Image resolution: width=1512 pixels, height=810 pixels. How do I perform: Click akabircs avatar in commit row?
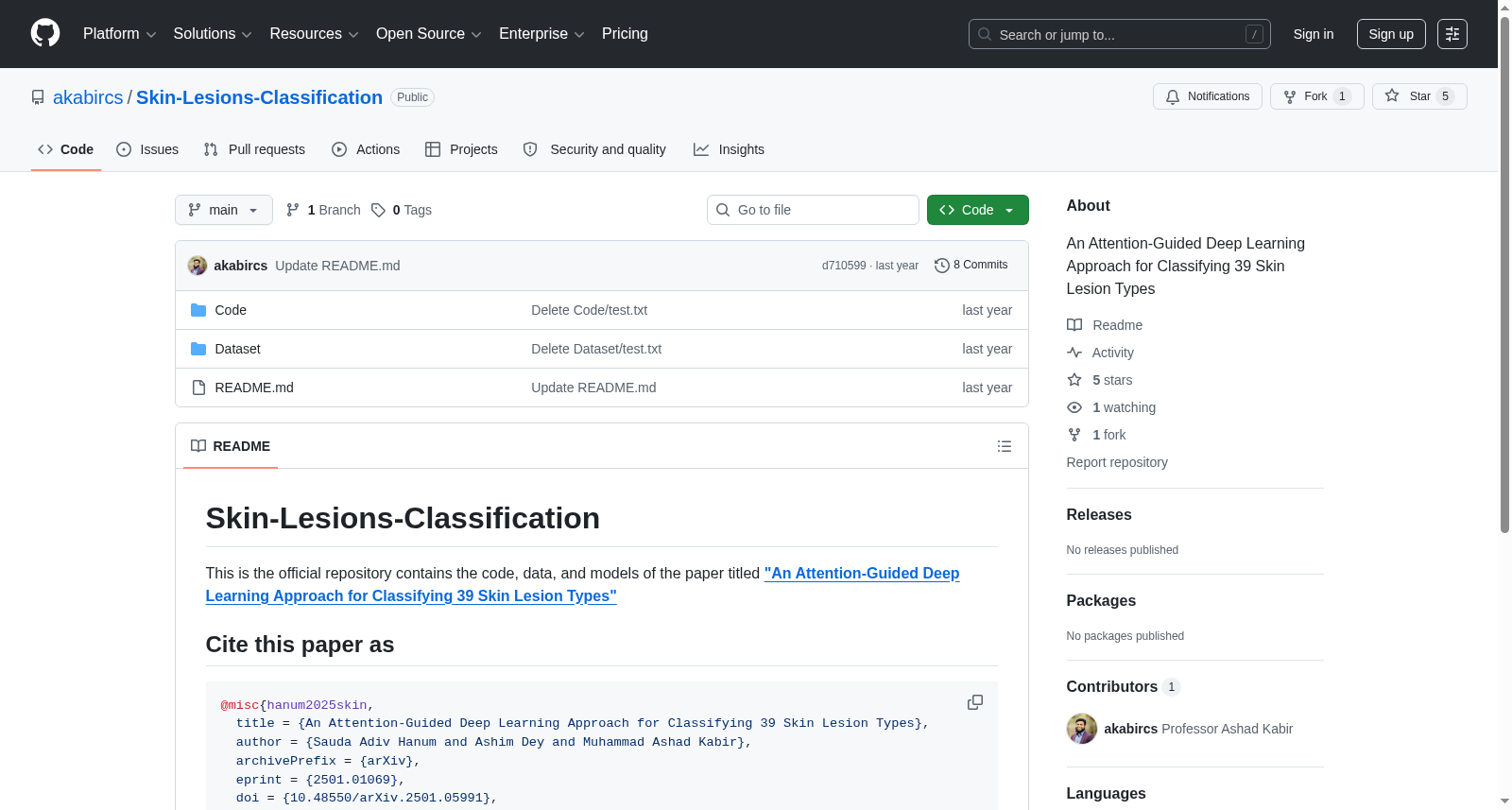click(198, 266)
